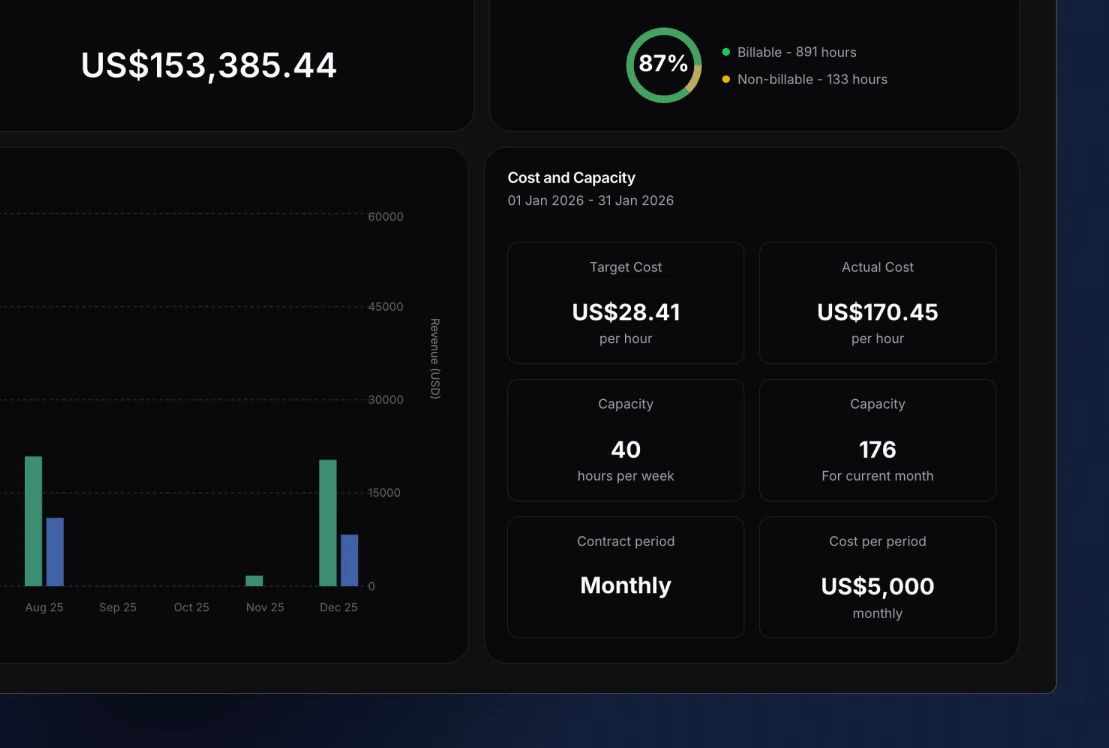Image resolution: width=1109 pixels, height=748 pixels.
Task: Click the Capacity 40 hours per week card
Action: pyautogui.click(x=625, y=440)
